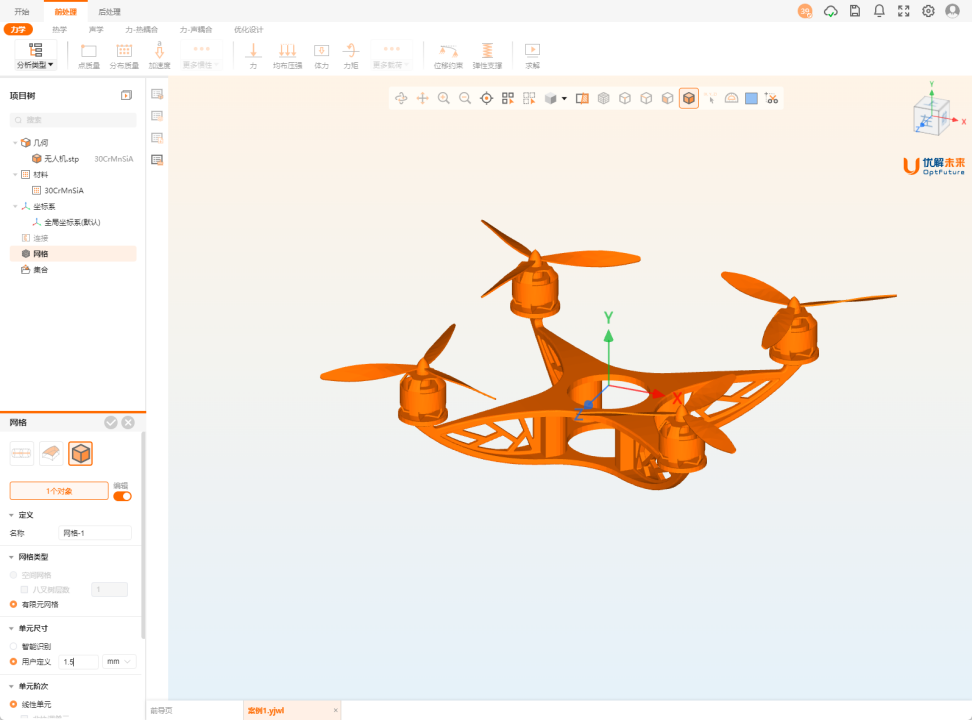Open 分析类型 analysis type dropdown

[35, 55]
